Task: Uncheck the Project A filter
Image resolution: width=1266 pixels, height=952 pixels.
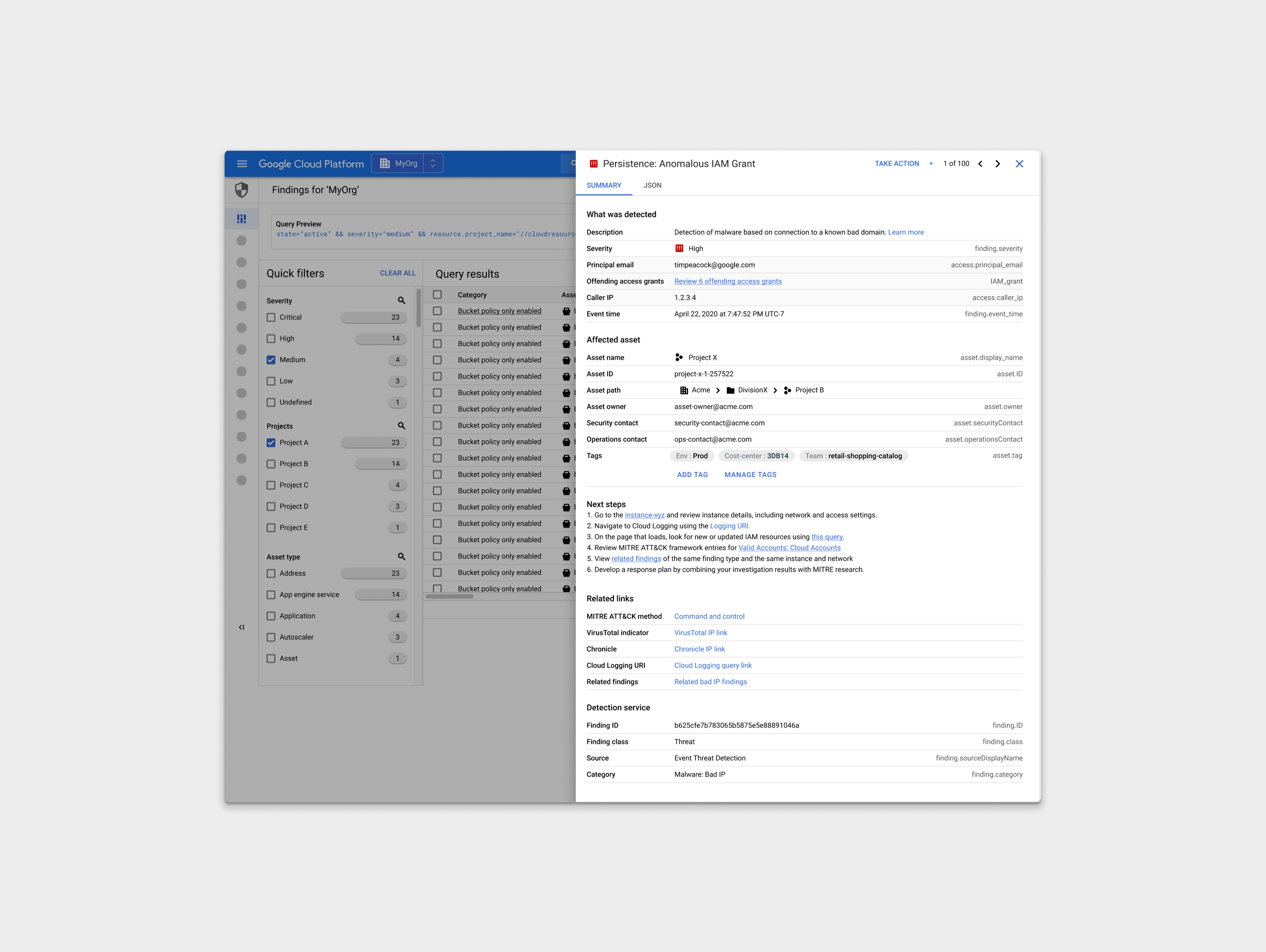Action: coord(272,443)
